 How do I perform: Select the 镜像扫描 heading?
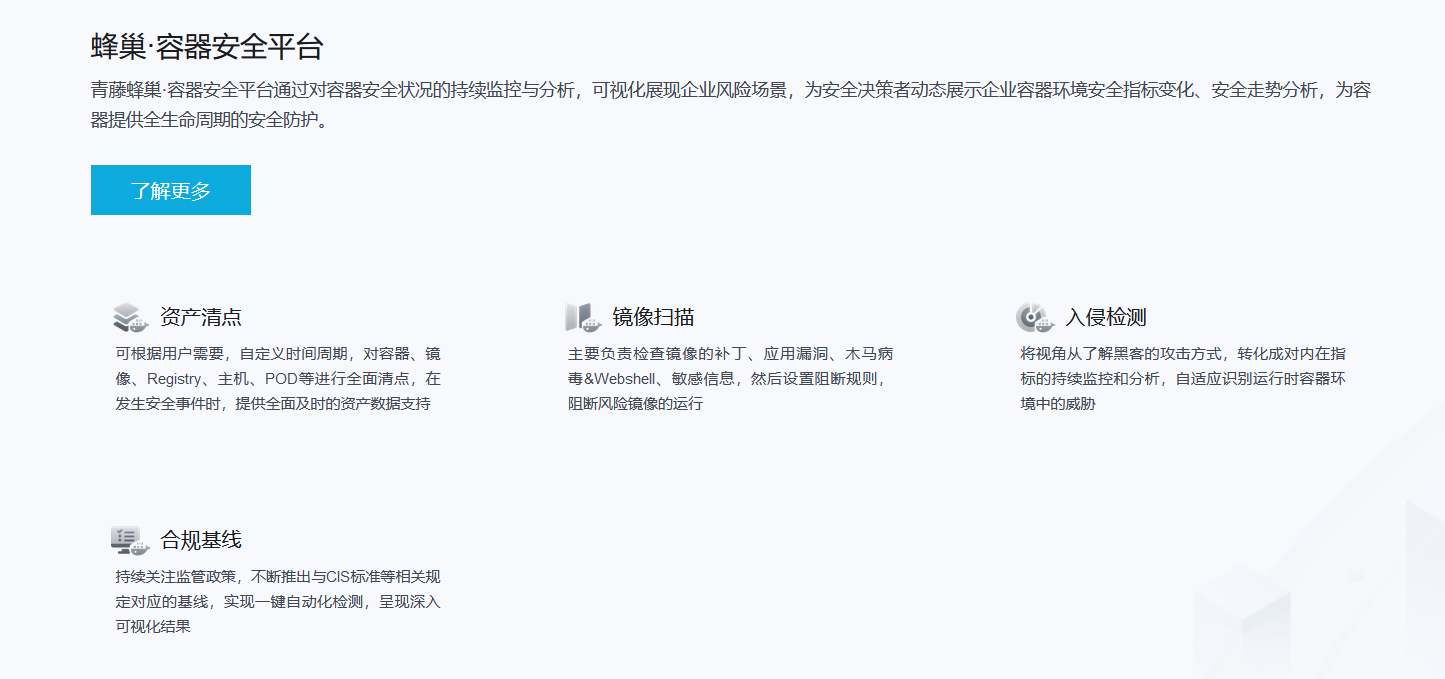click(653, 318)
